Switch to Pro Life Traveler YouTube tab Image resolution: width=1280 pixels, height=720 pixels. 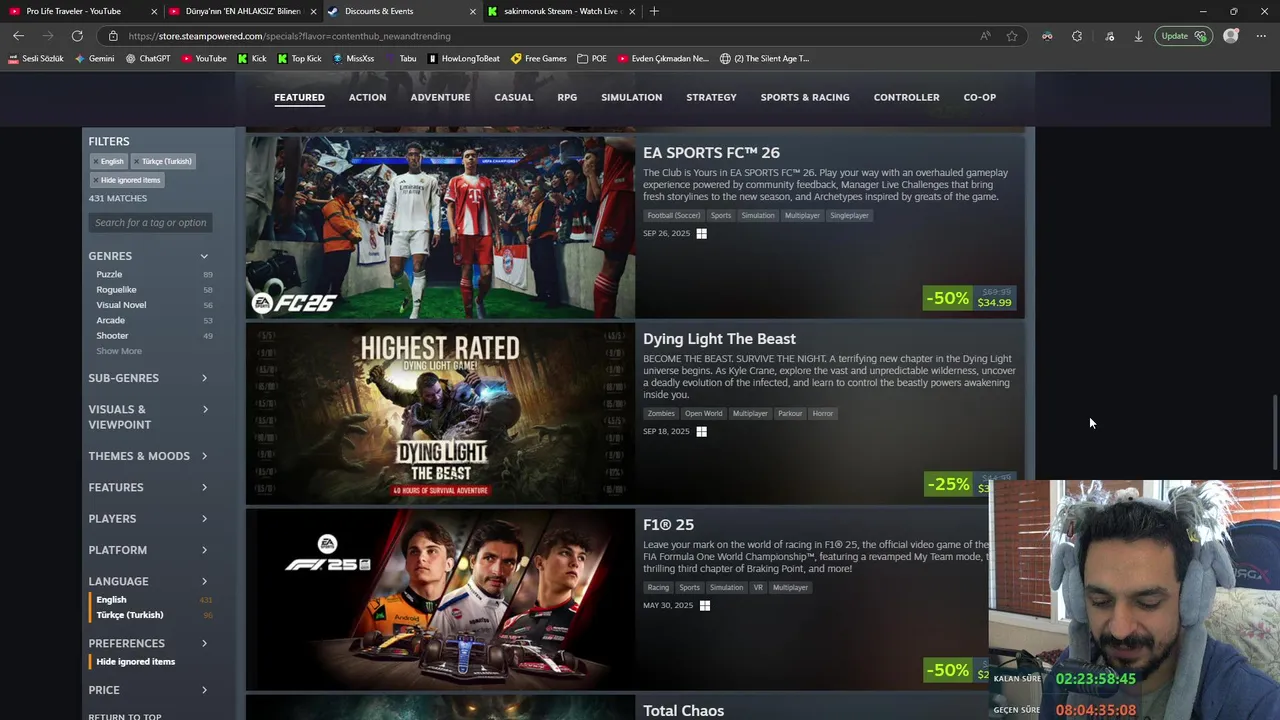tap(80, 11)
